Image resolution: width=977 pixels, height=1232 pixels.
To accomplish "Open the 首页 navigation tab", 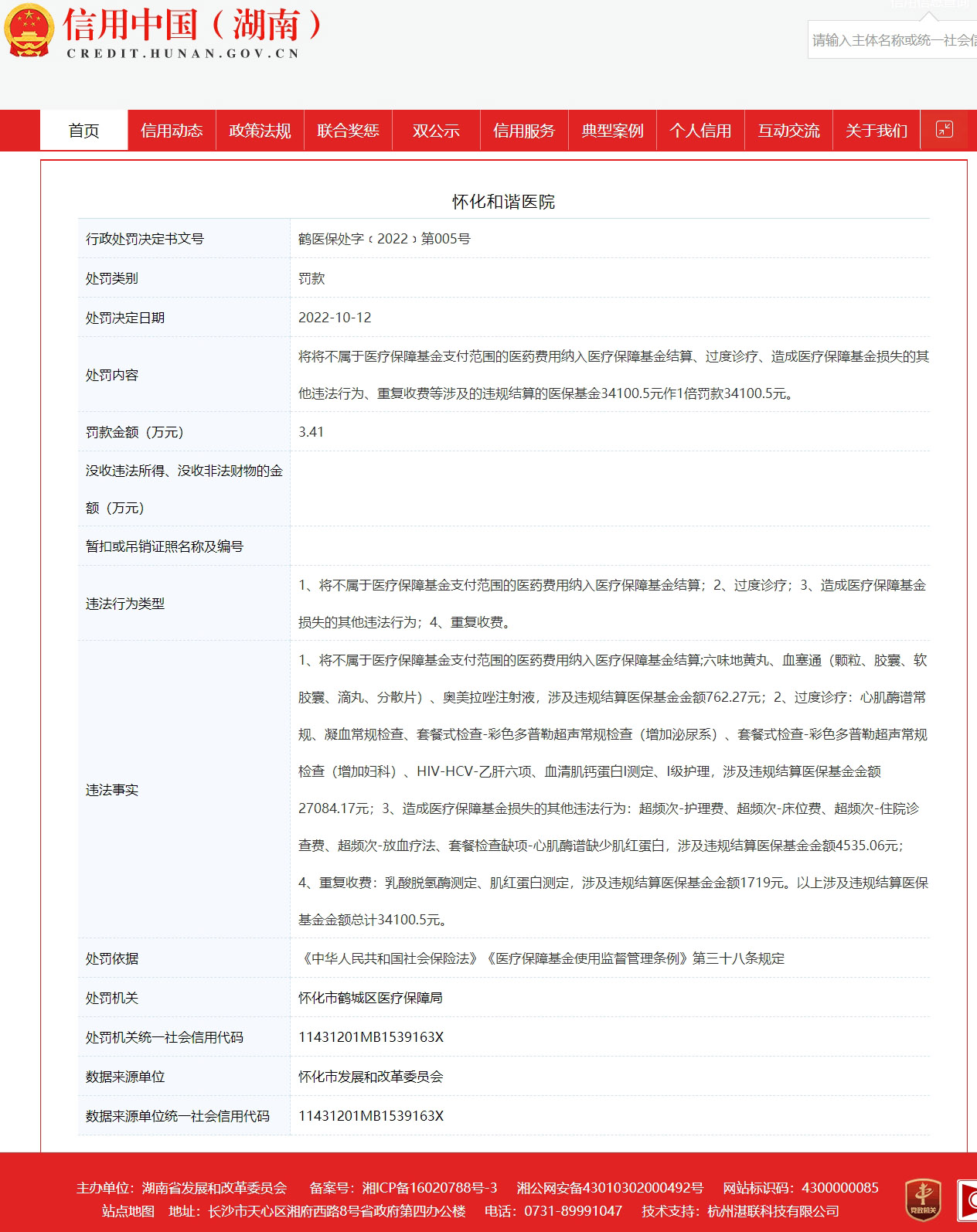I will (x=83, y=131).
